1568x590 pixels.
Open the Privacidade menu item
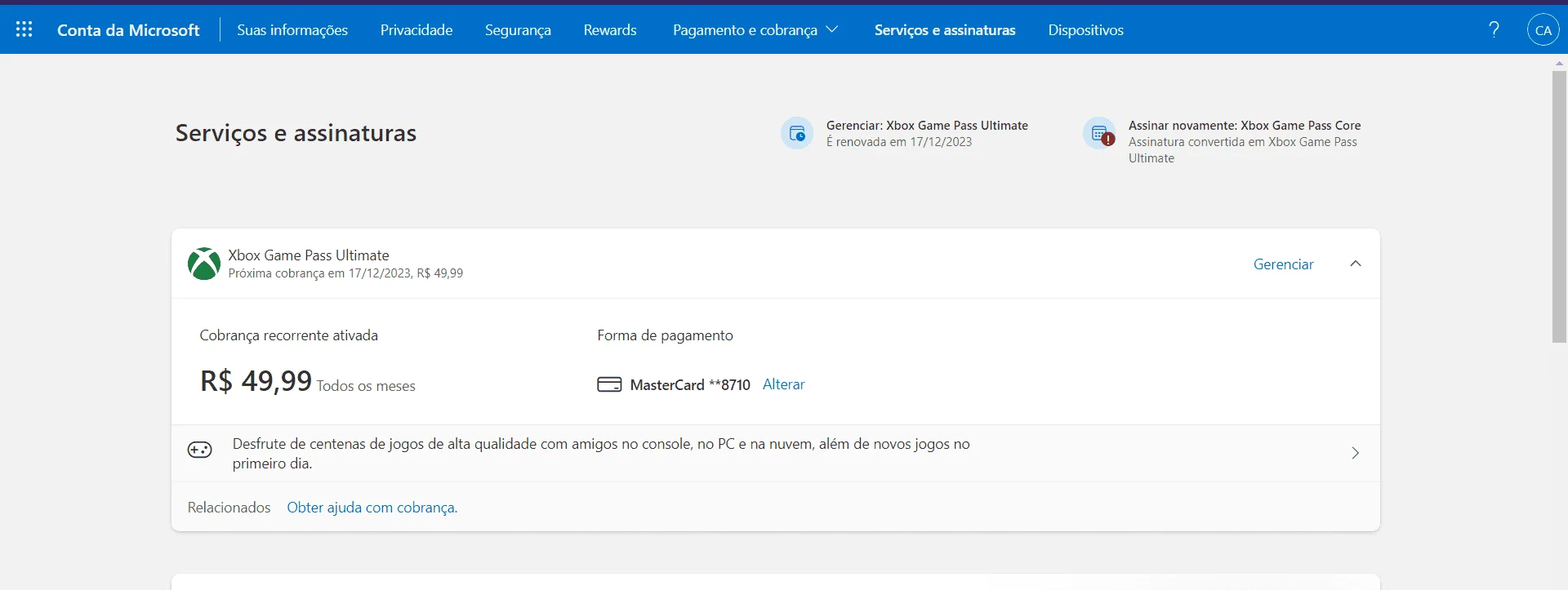coord(416,30)
